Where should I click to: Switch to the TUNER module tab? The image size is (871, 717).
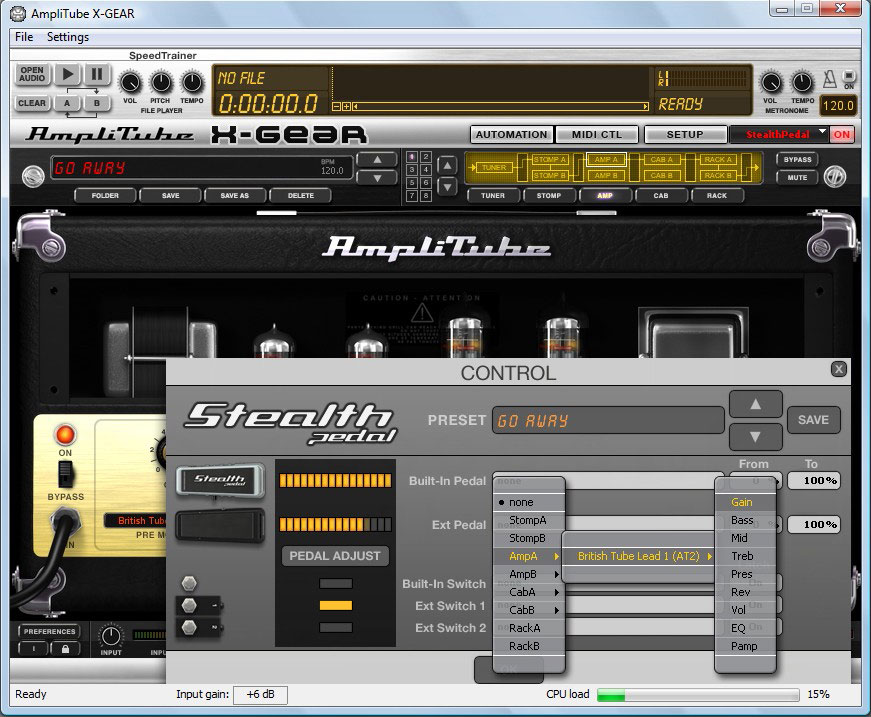[x=493, y=195]
